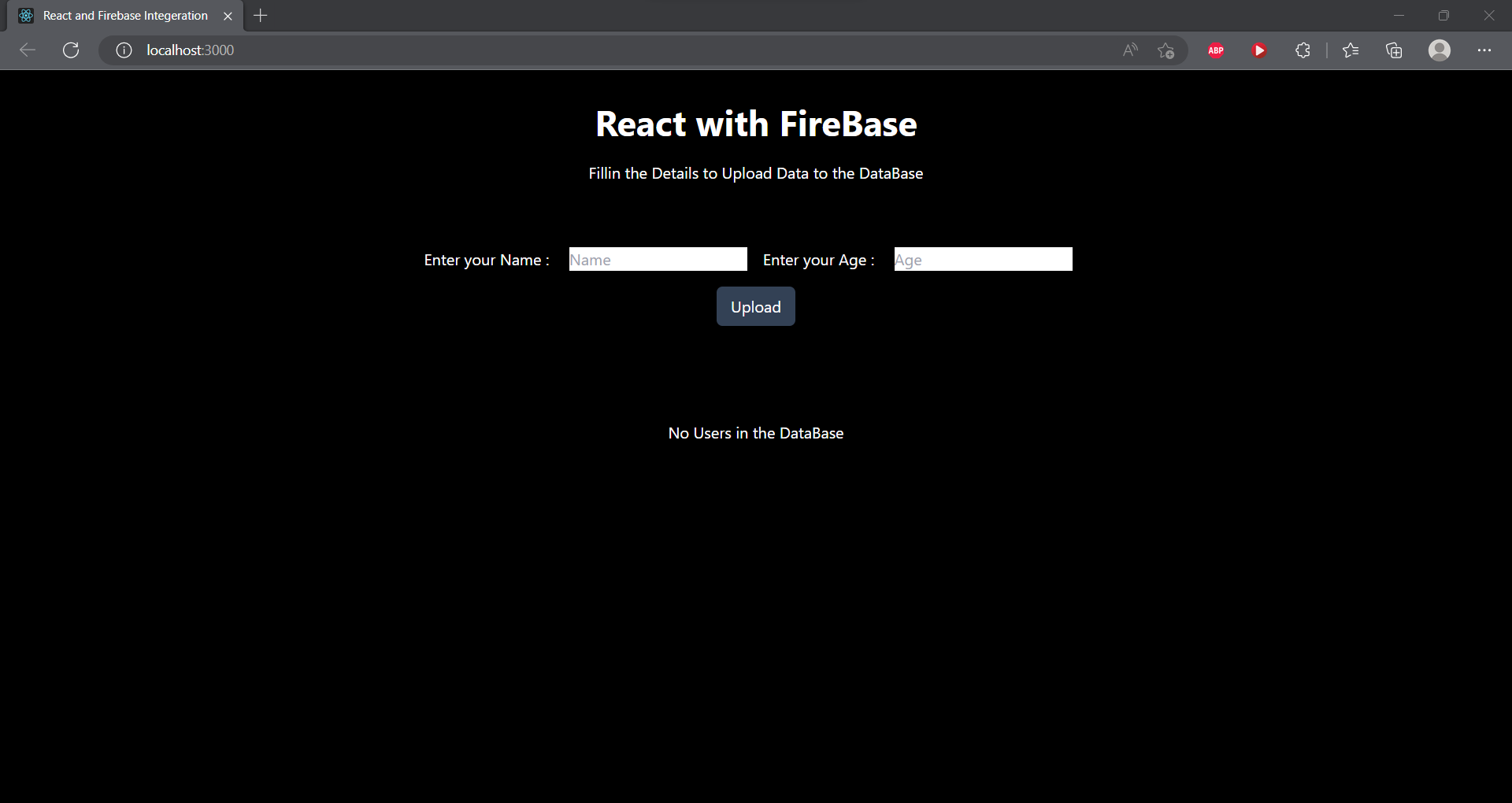This screenshot has width=1512, height=803.
Task: Open the browser Extensions puzzle icon
Action: [x=1303, y=50]
